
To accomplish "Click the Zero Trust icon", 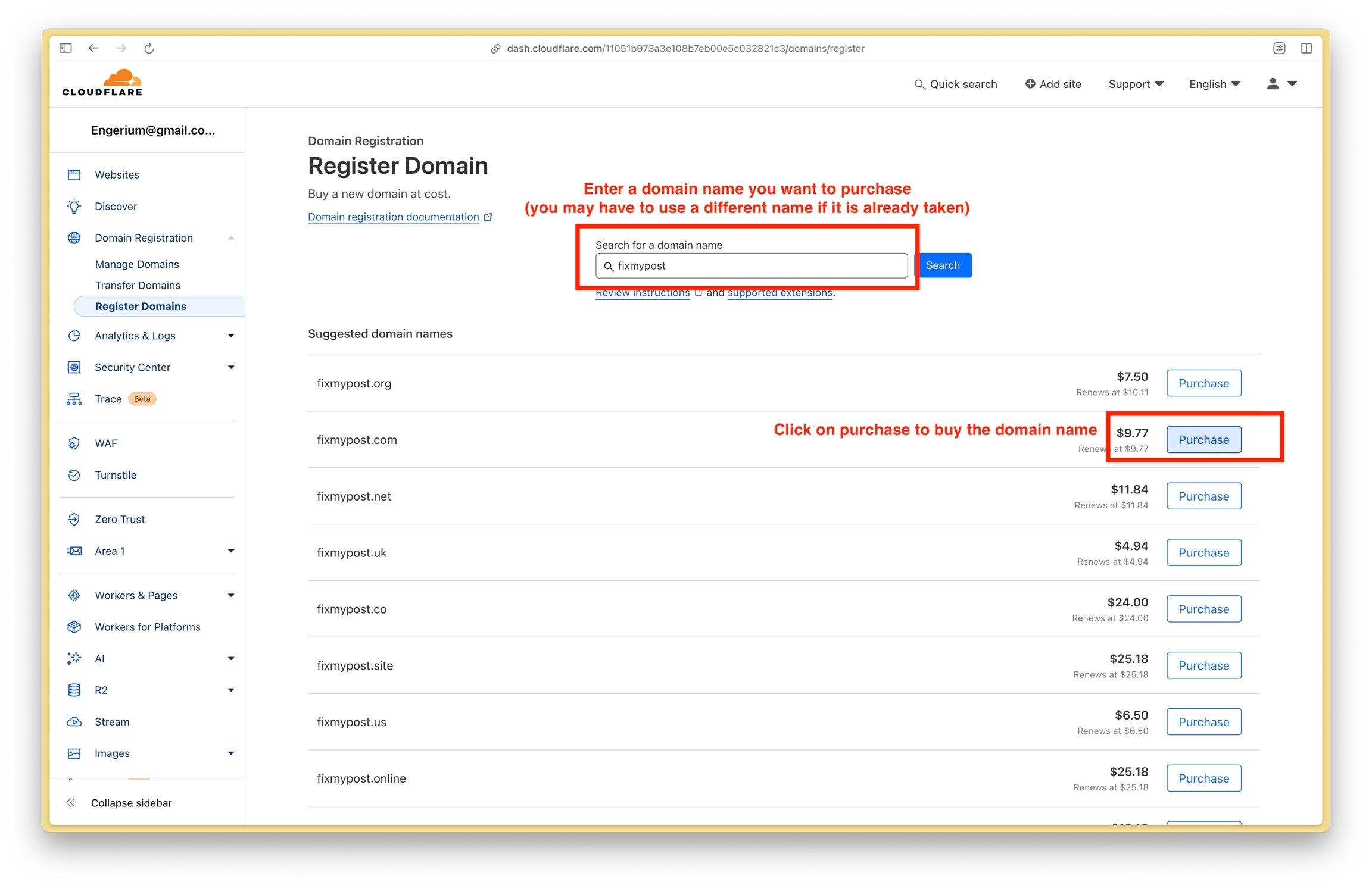I will 74,519.
